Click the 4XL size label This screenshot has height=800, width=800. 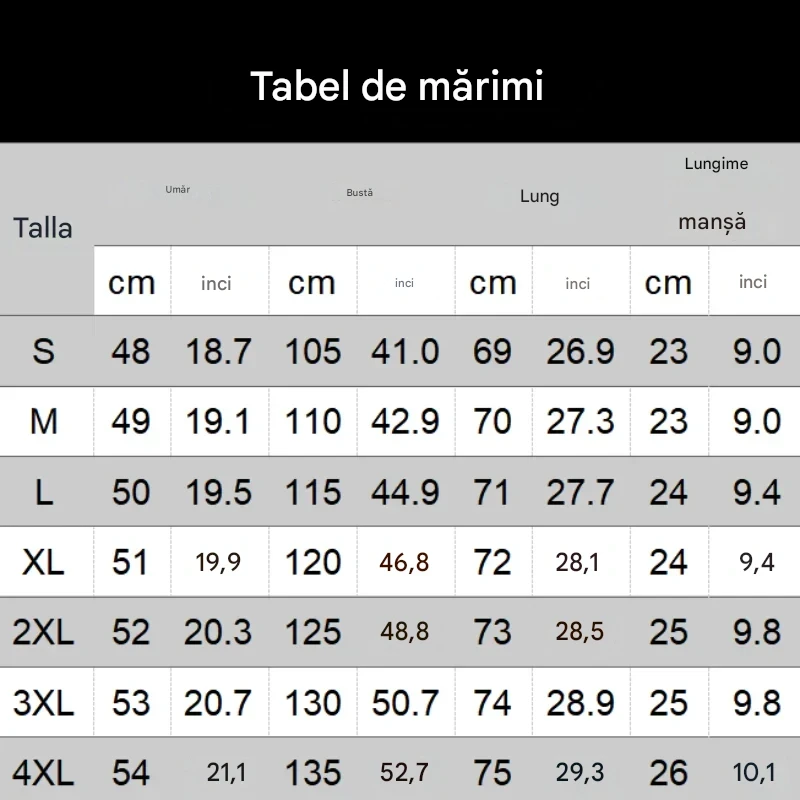(43, 772)
